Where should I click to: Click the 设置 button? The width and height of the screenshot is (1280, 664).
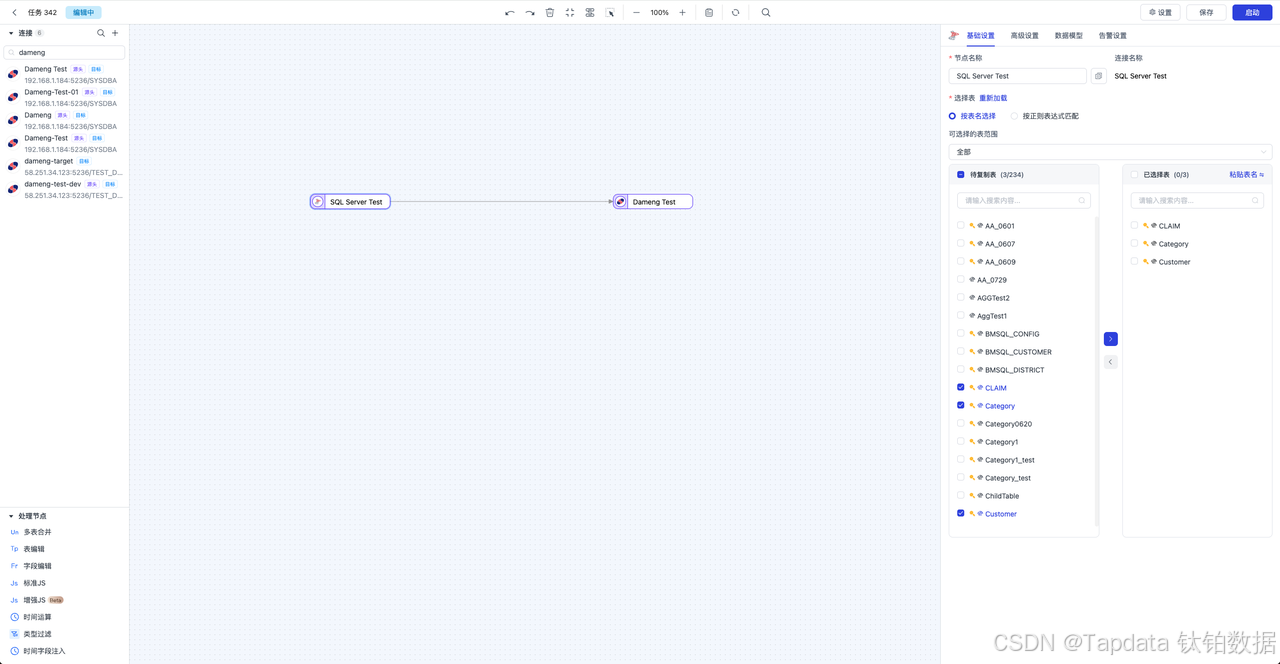click(x=1160, y=13)
